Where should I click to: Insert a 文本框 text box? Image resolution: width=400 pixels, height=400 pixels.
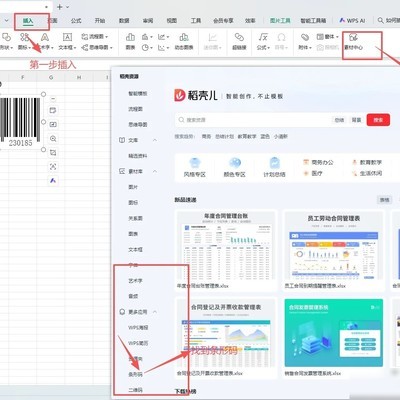[x=67, y=41]
